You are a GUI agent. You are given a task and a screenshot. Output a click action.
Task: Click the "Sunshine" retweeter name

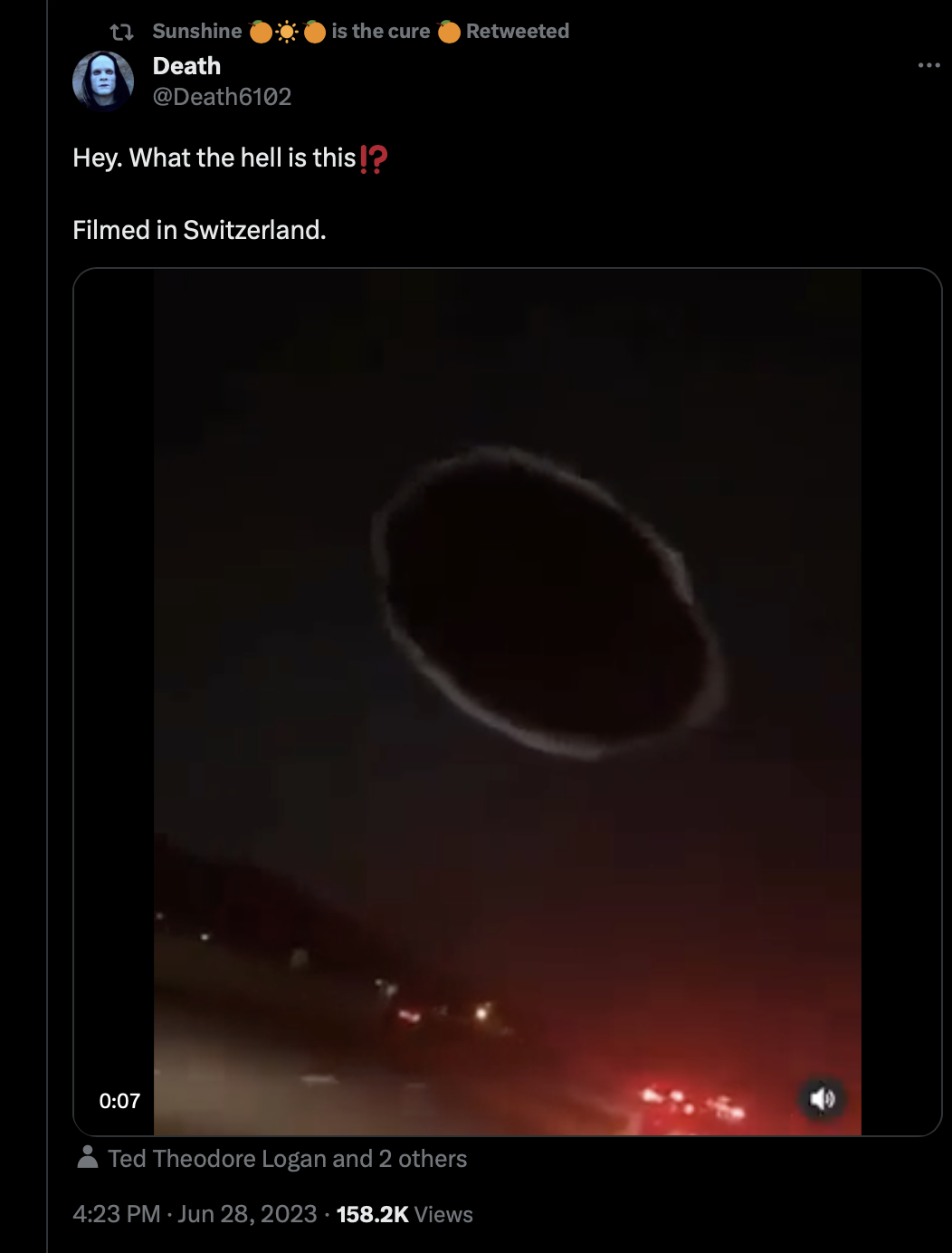pos(197,32)
